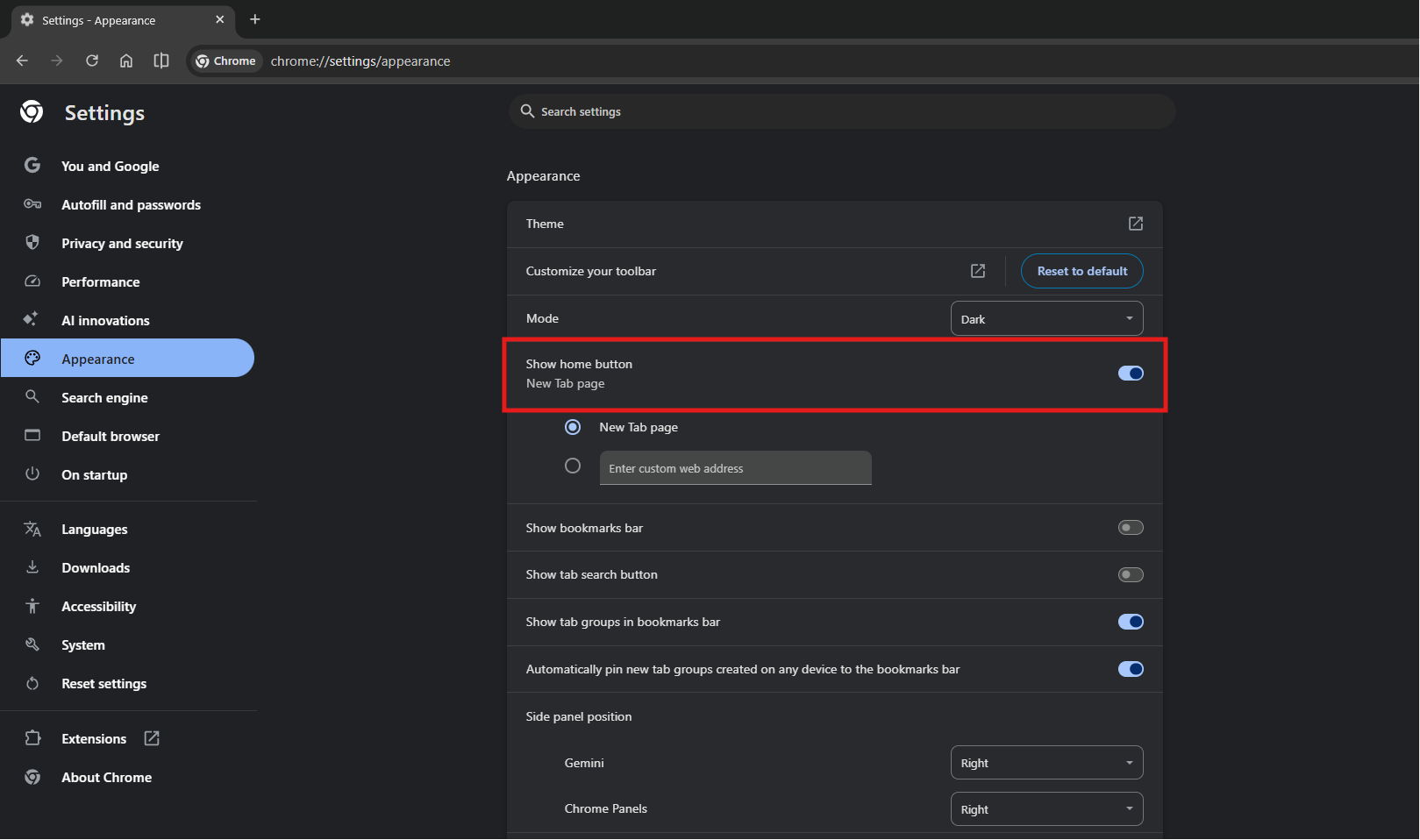
Task: Open the side panel toolbar icon
Action: (x=161, y=61)
